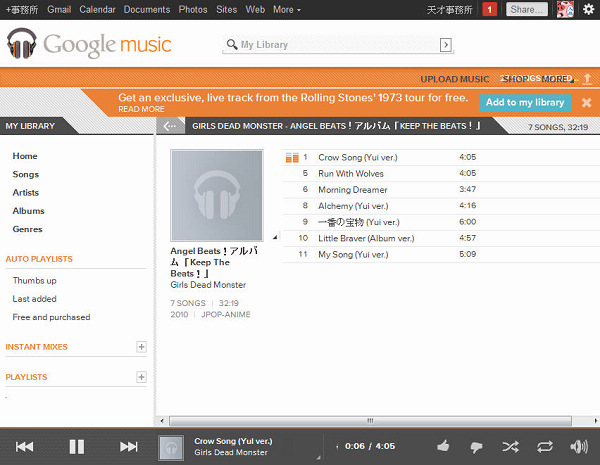600x465 pixels.
Task: Select track Crow Song (Yui ver.)
Action: (x=441, y=157)
